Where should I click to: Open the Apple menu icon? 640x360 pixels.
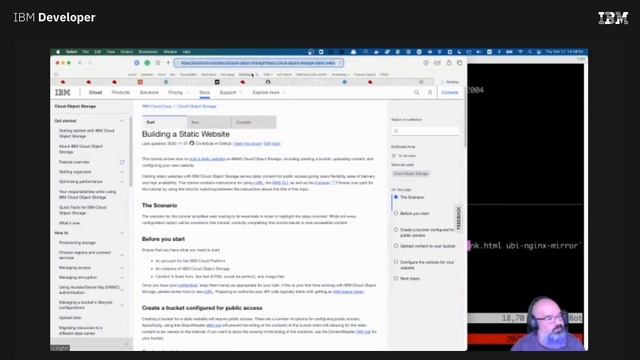[x=58, y=52]
